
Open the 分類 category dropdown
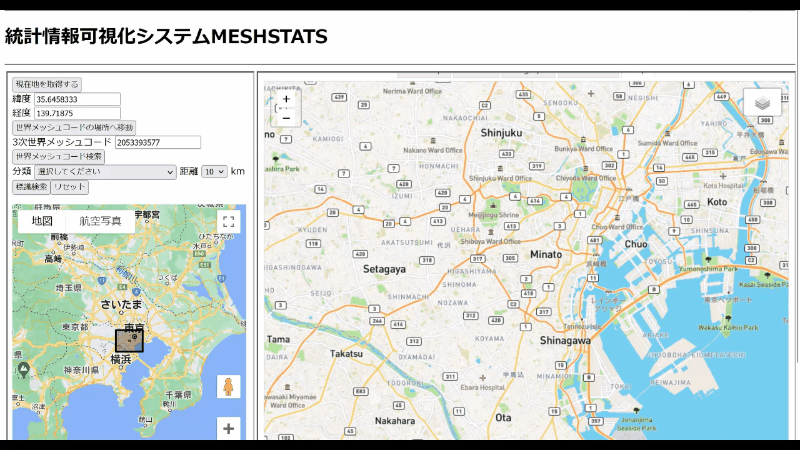(x=105, y=172)
